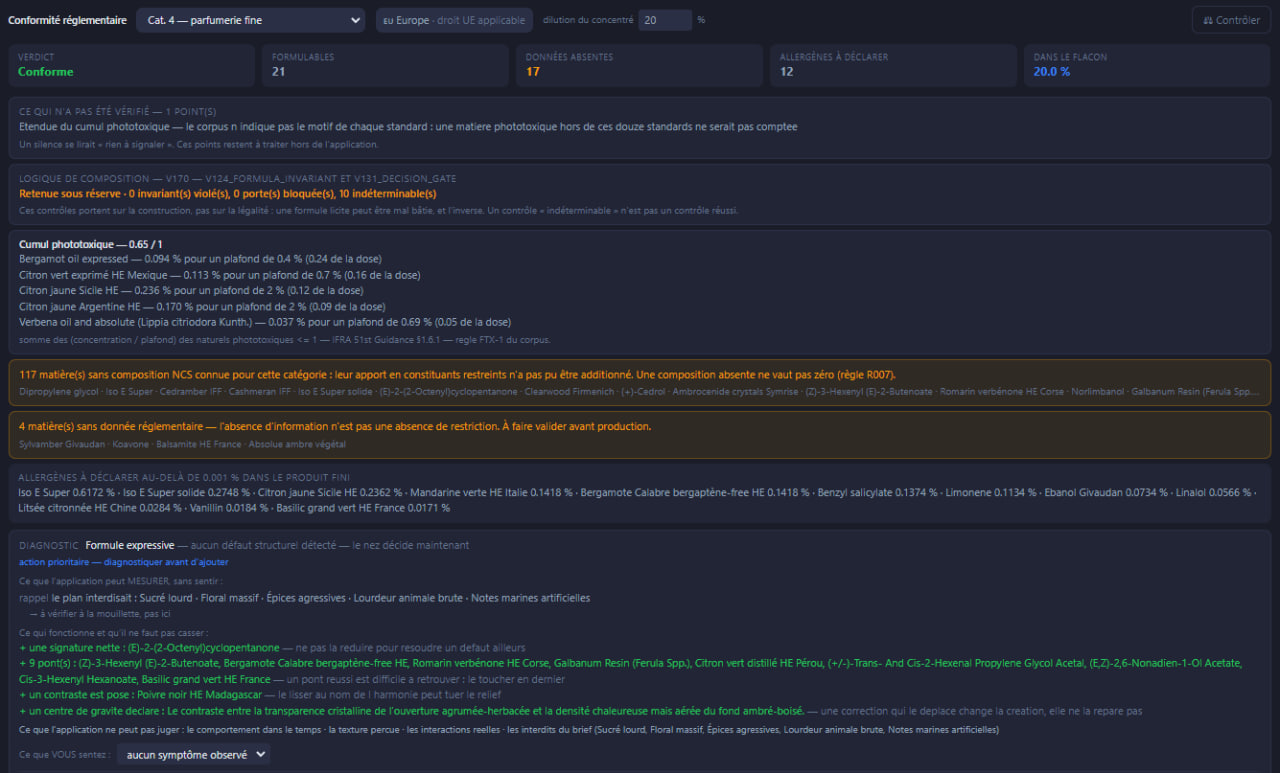Click the 'Formule expressive' diagnostic label

click(130, 545)
